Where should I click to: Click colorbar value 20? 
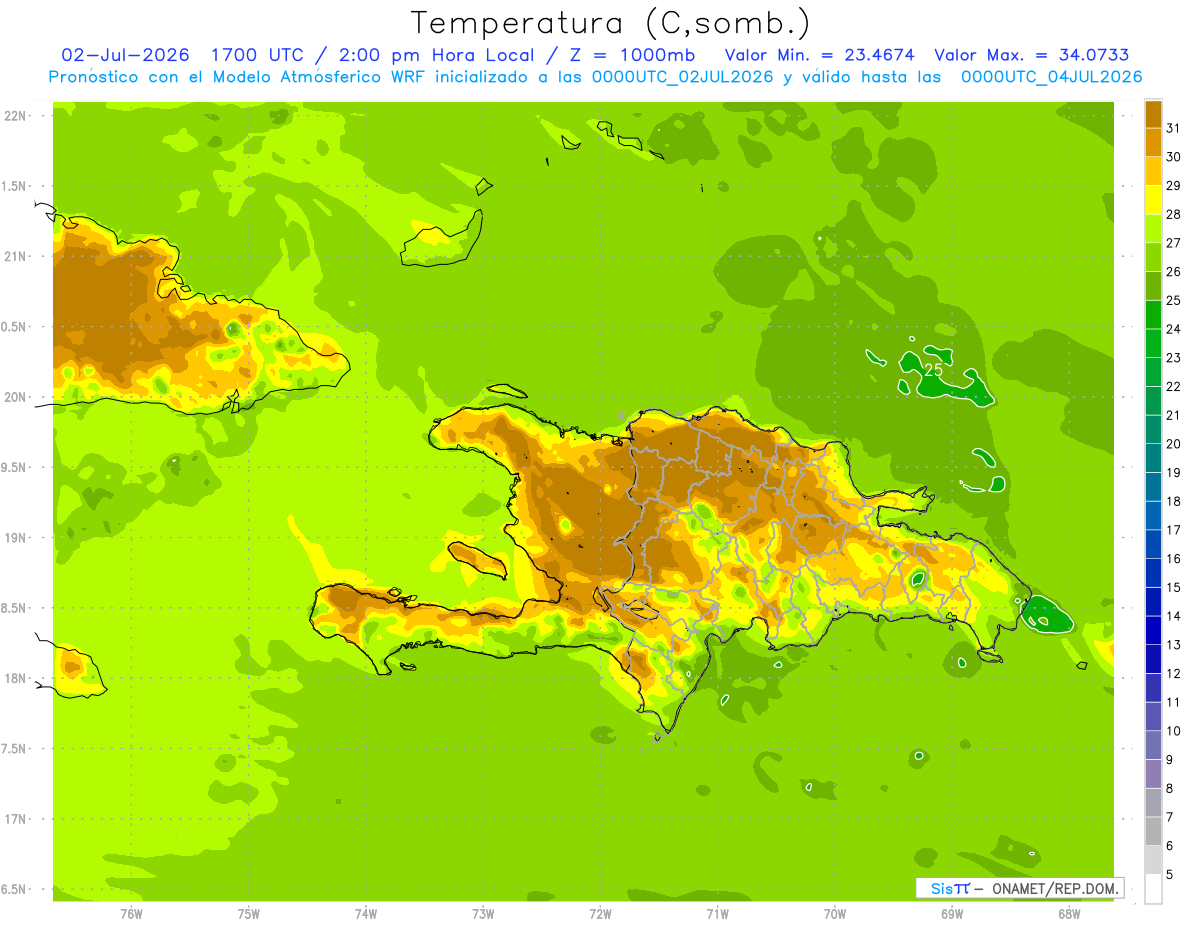pos(1174,443)
